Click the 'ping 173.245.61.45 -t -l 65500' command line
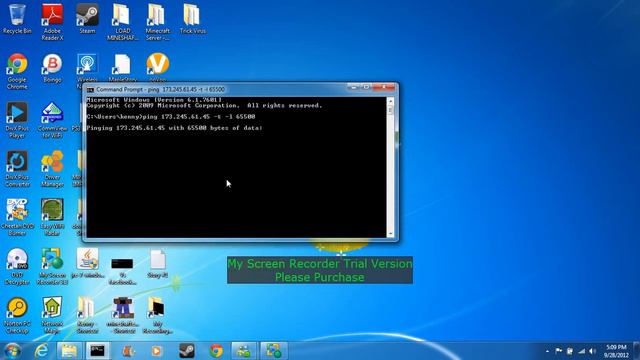 click(x=199, y=117)
